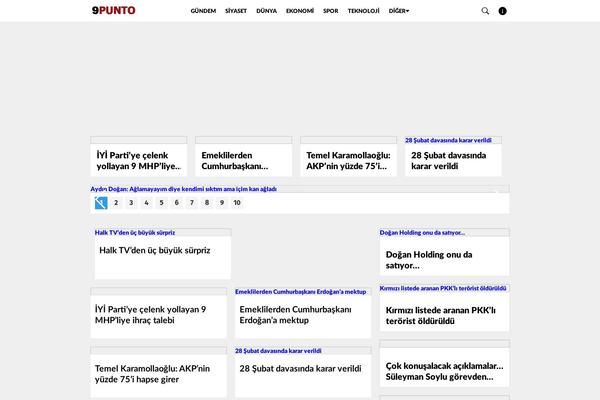Open top card 'Emeklilerden Cumhurbaşkanı...'
This screenshot has height=400, width=600.
point(235,161)
